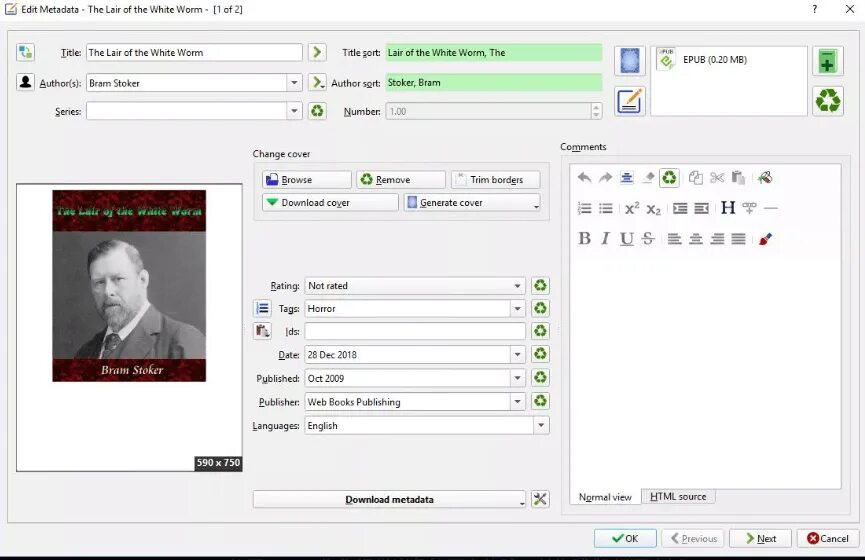Pick the text foreground color
The height and width of the screenshot is (560, 865).
(765, 238)
